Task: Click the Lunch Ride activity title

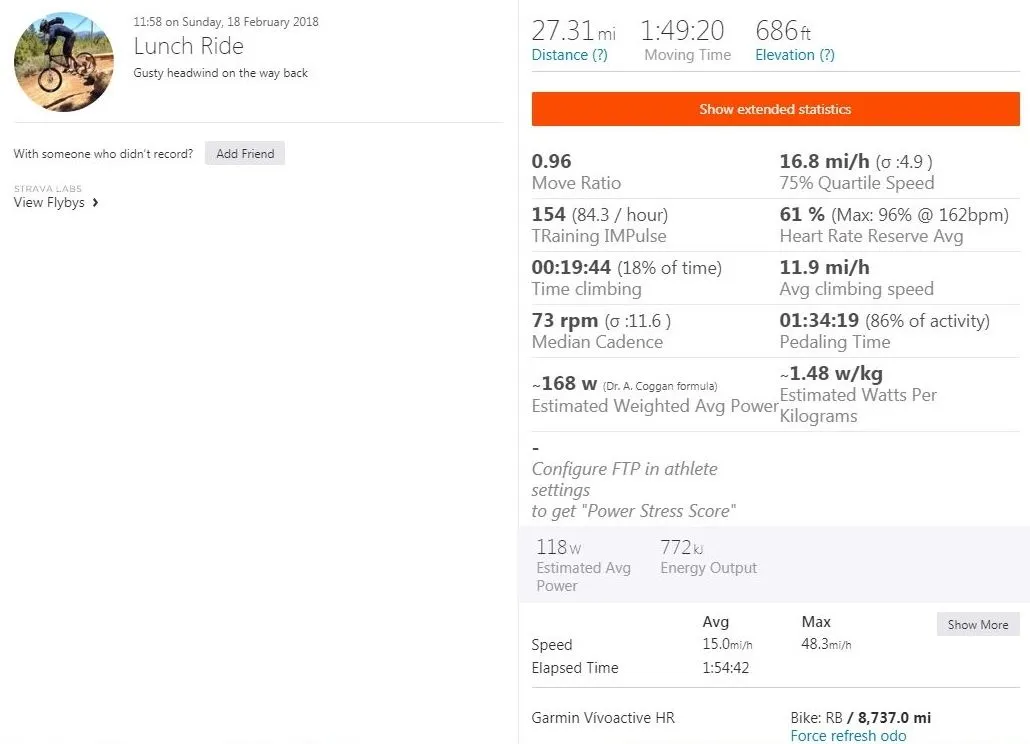Action: [188, 46]
